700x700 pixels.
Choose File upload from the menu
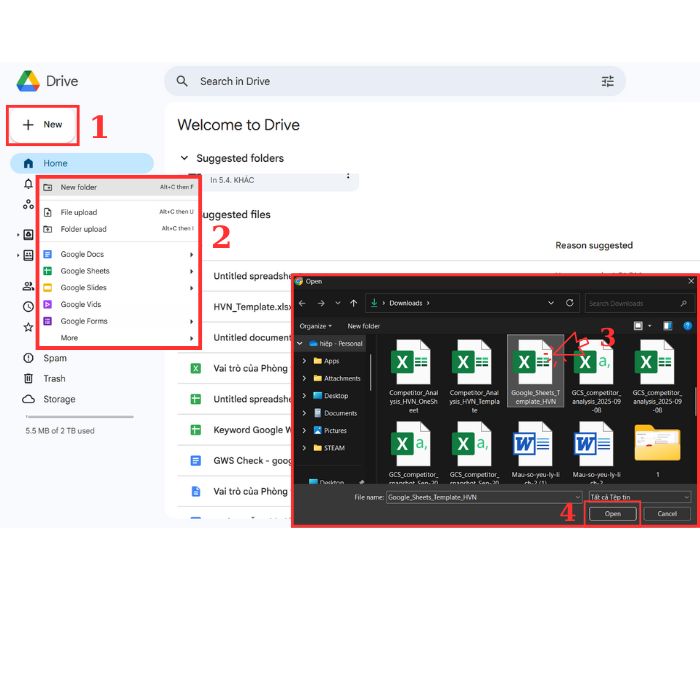click(118, 212)
